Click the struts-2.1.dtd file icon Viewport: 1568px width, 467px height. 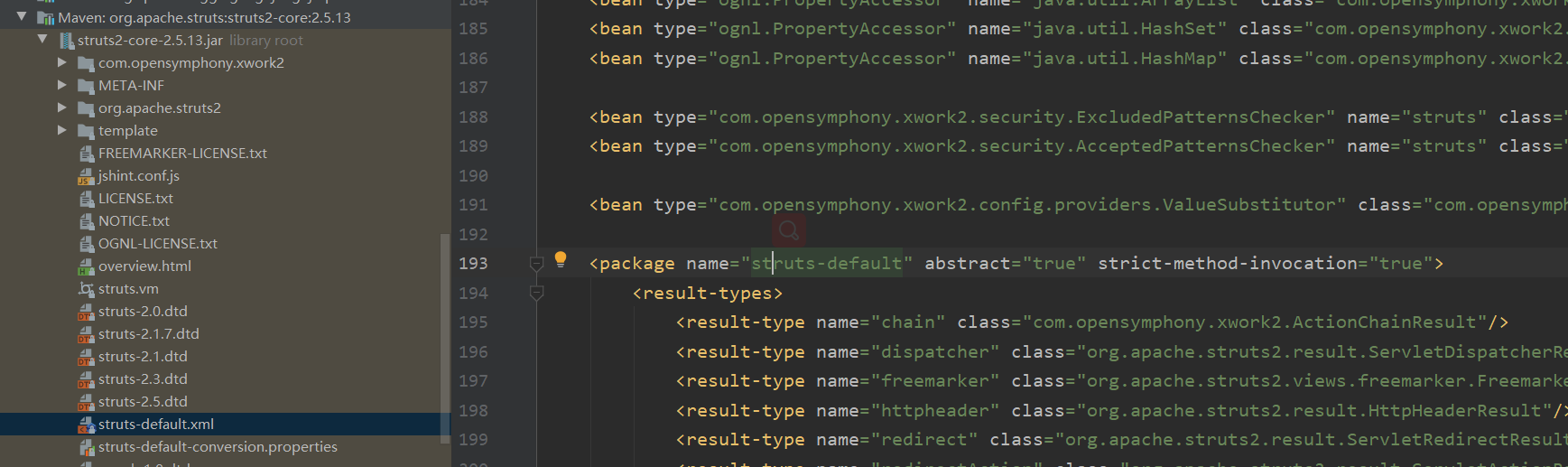tap(86, 357)
